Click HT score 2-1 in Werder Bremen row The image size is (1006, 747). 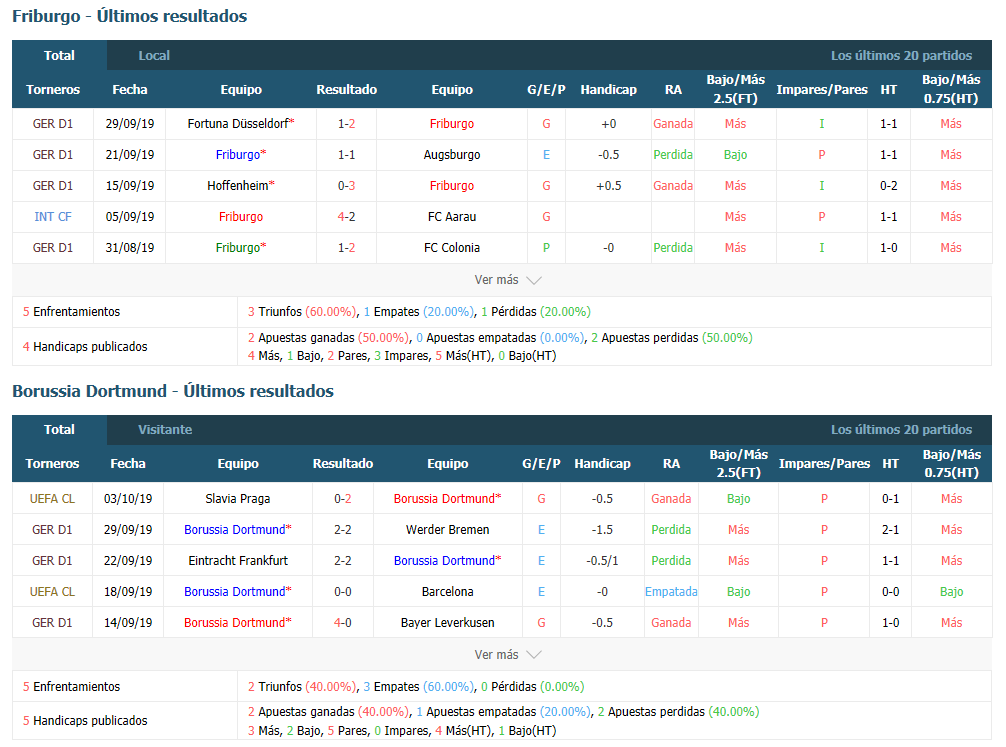[x=890, y=529]
